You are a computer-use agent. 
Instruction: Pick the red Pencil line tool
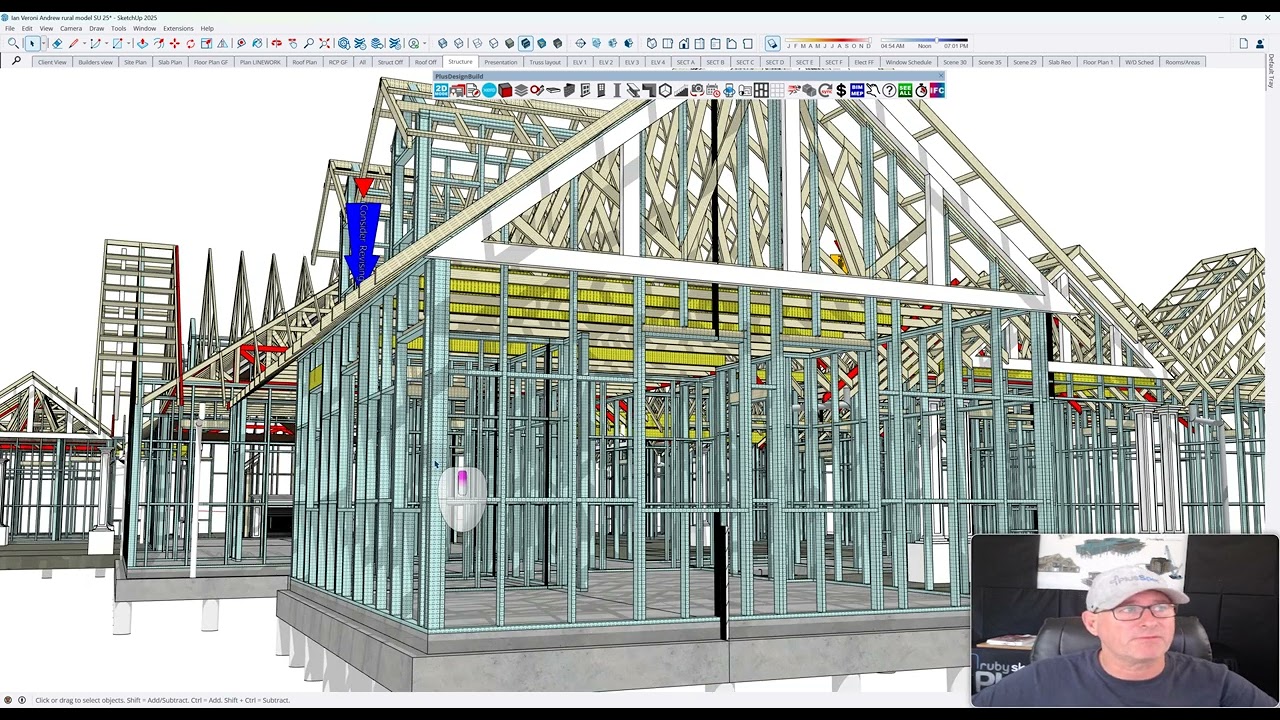(73, 43)
